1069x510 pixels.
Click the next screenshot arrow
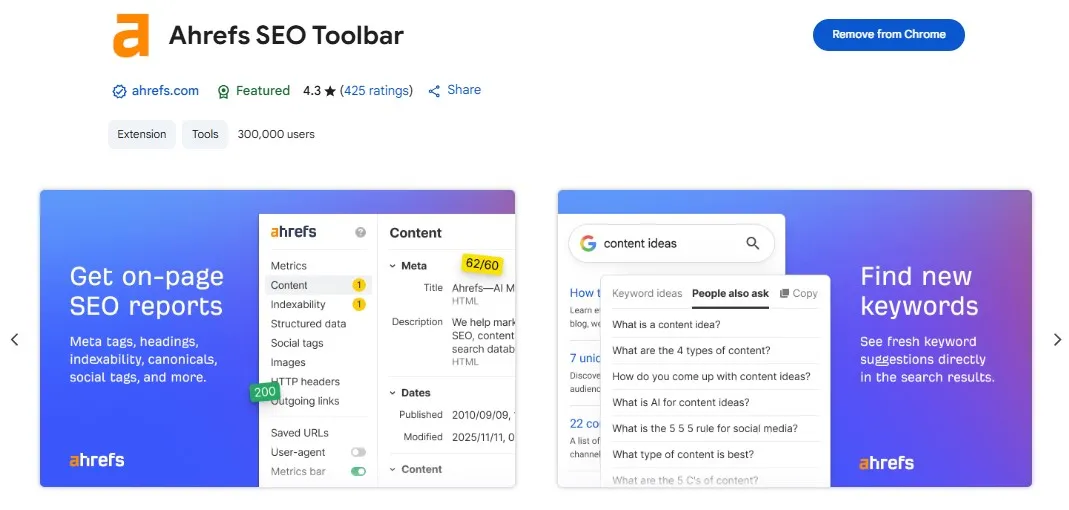coord(1057,340)
